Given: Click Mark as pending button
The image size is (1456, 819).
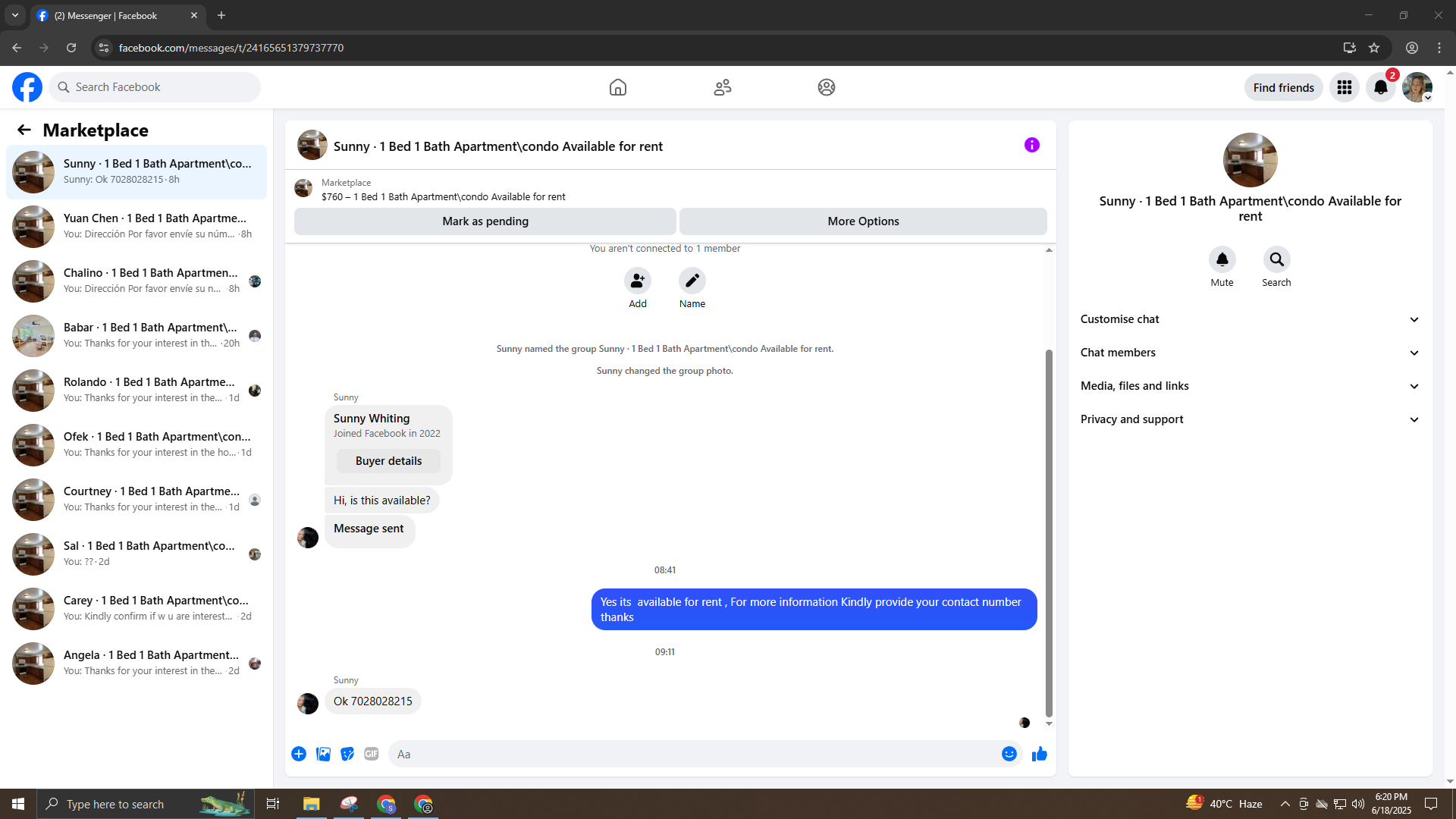Looking at the screenshot, I should pyautogui.click(x=485, y=221).
